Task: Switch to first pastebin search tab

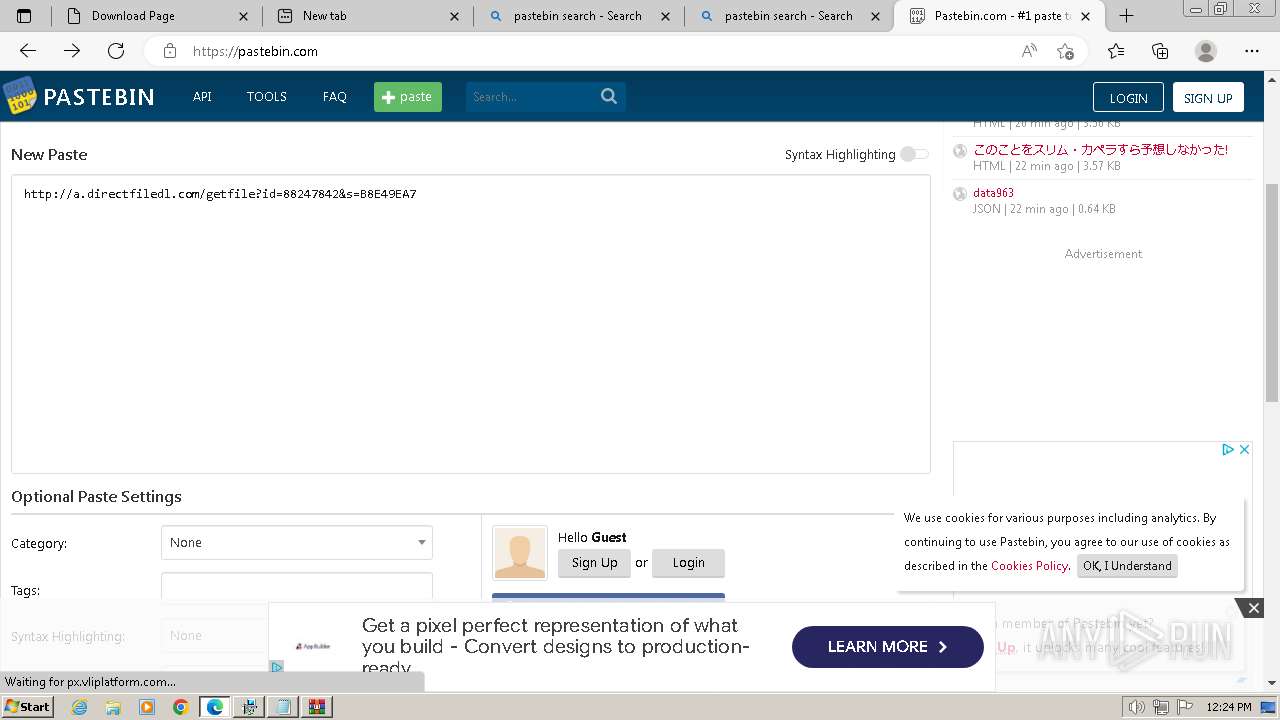Action: point(578,16)
